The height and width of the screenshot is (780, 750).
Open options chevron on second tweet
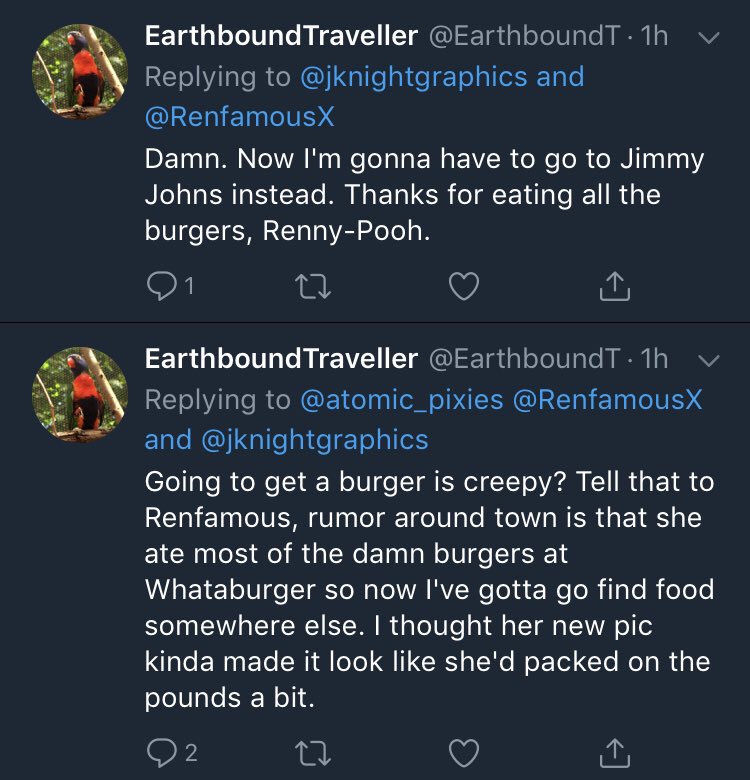pyautogui.click(x=709, y=360)
